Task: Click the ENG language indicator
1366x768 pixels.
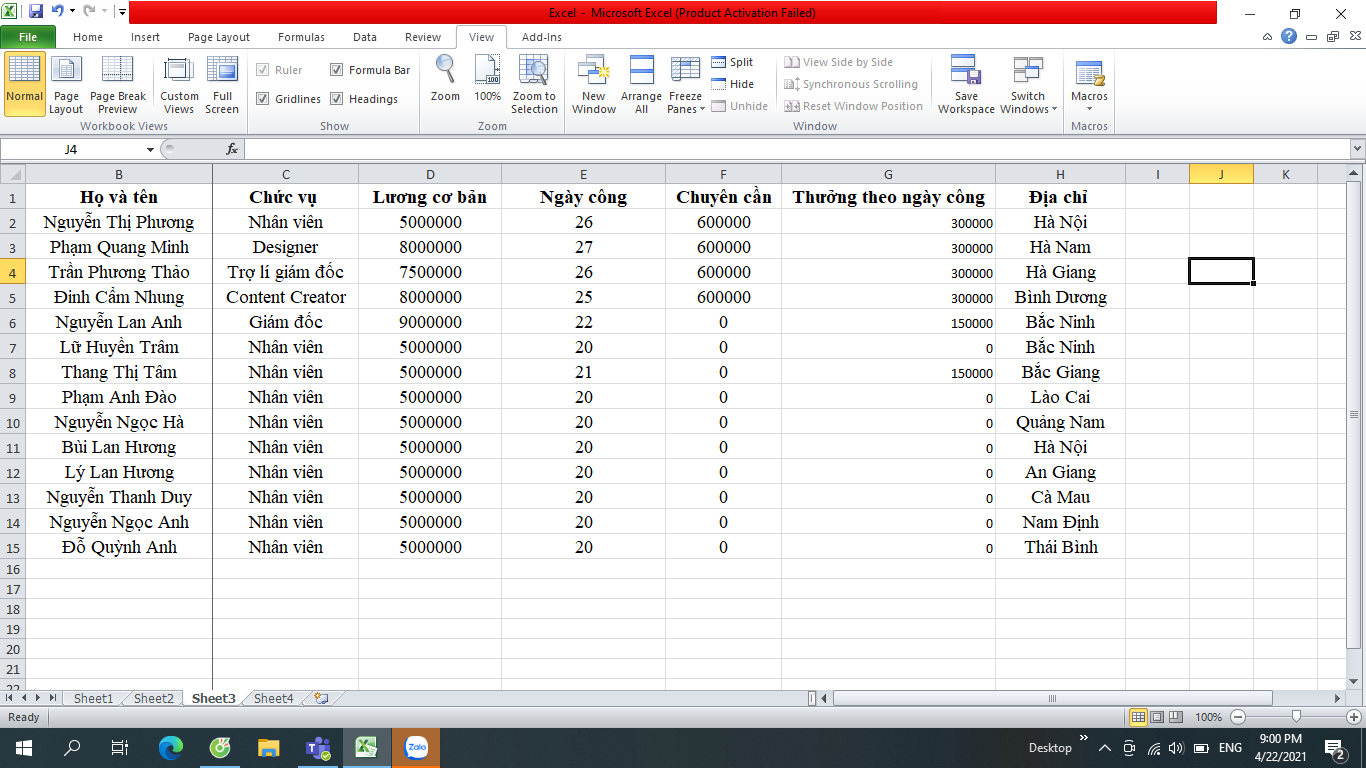Action: tap(1230, 748)
